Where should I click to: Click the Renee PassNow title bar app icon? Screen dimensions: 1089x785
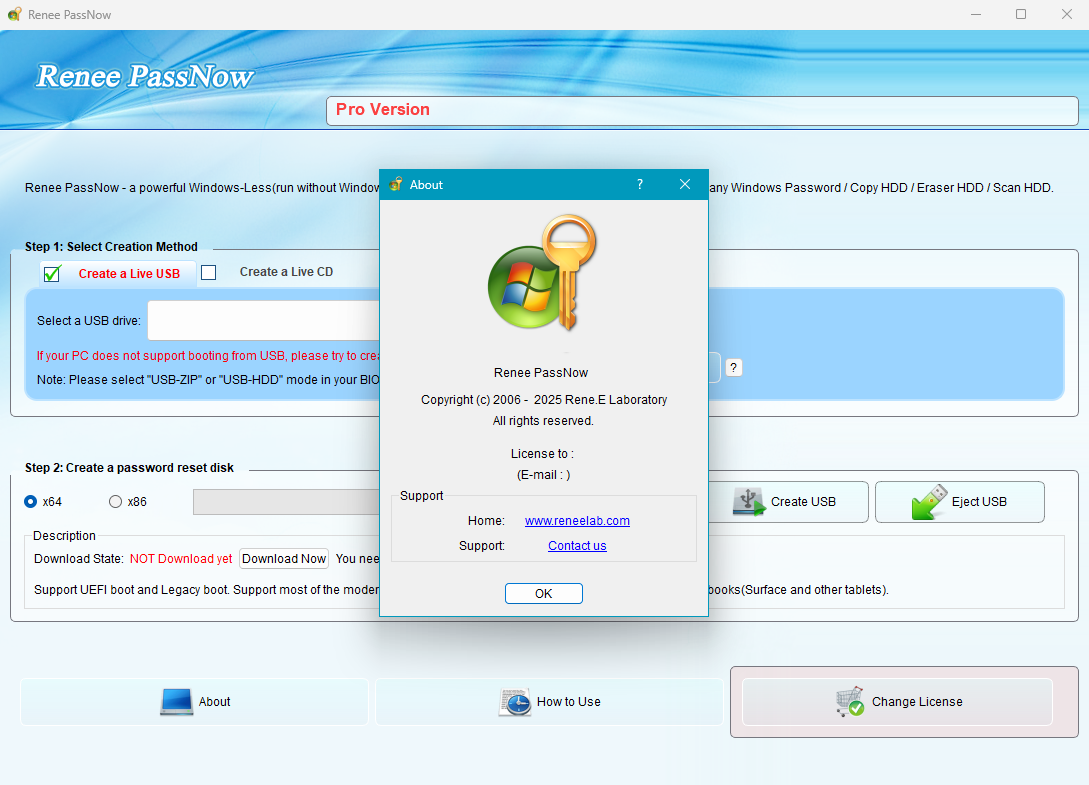(15, 14)
